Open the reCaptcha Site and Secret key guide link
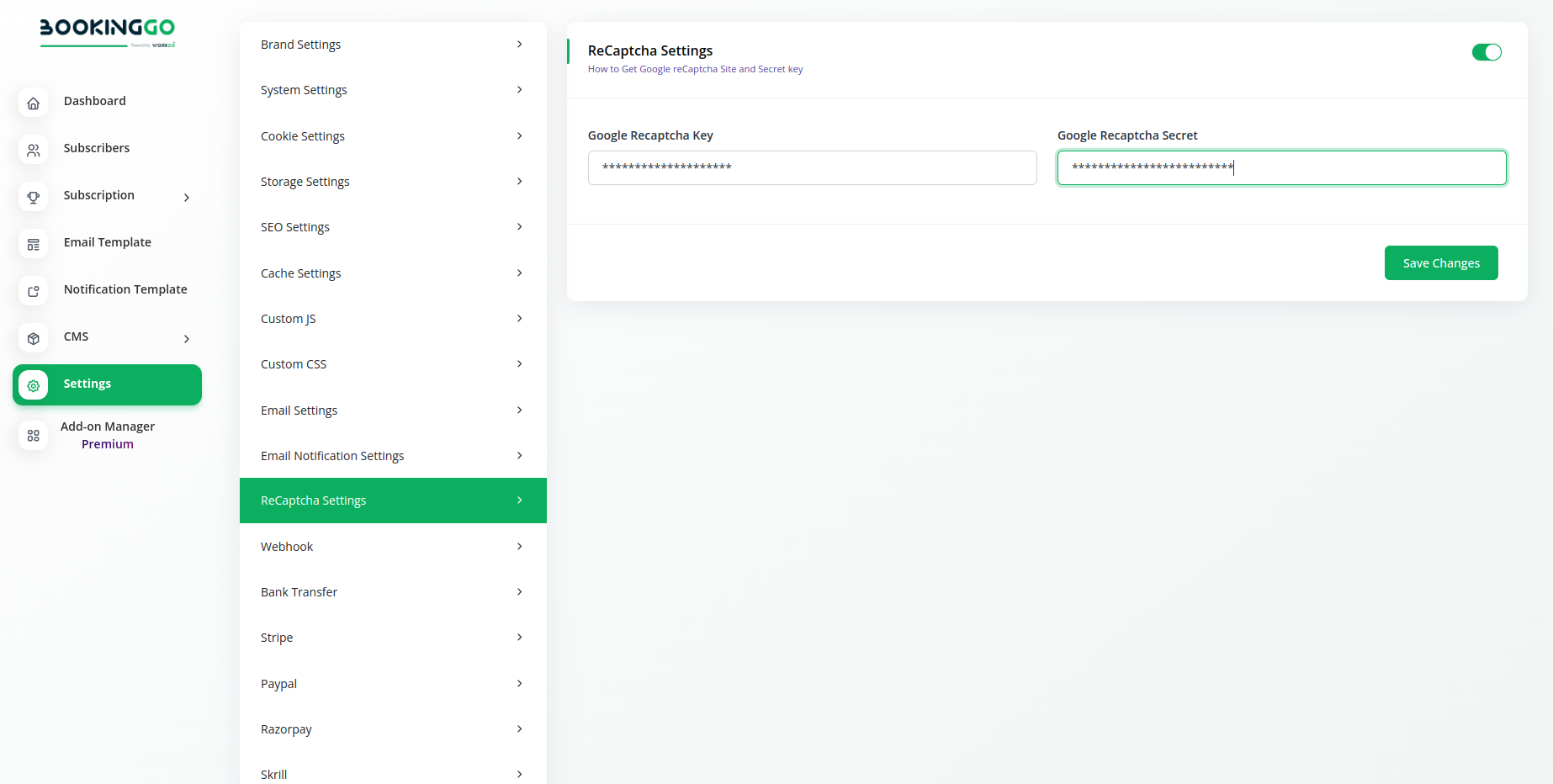Screen dimensions: 1553x784 pos(695,69)
